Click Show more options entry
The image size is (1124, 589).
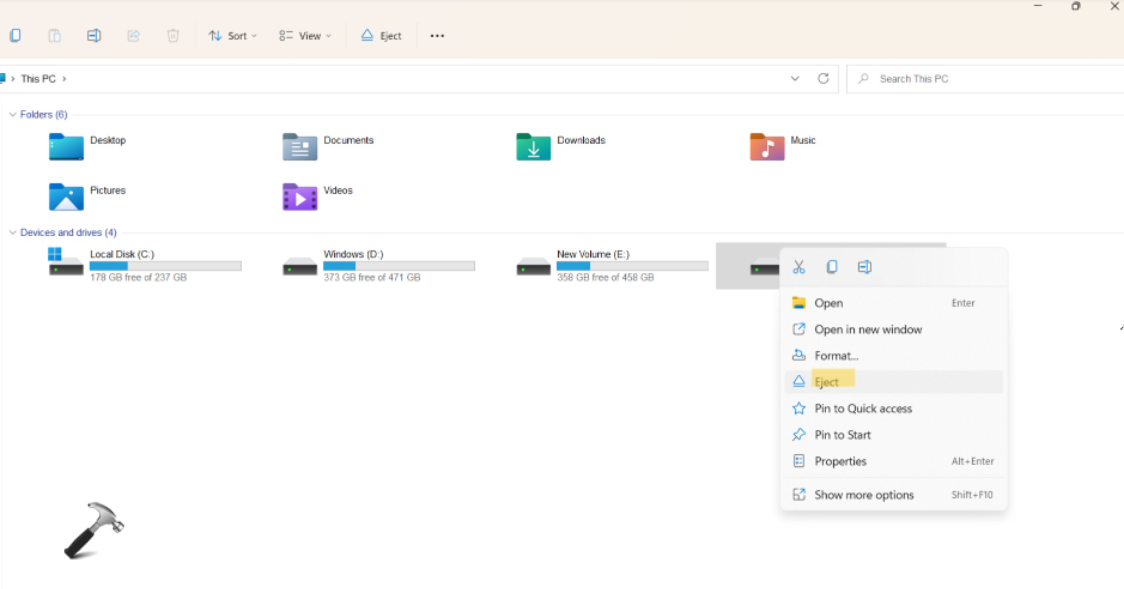pos(863,495)
